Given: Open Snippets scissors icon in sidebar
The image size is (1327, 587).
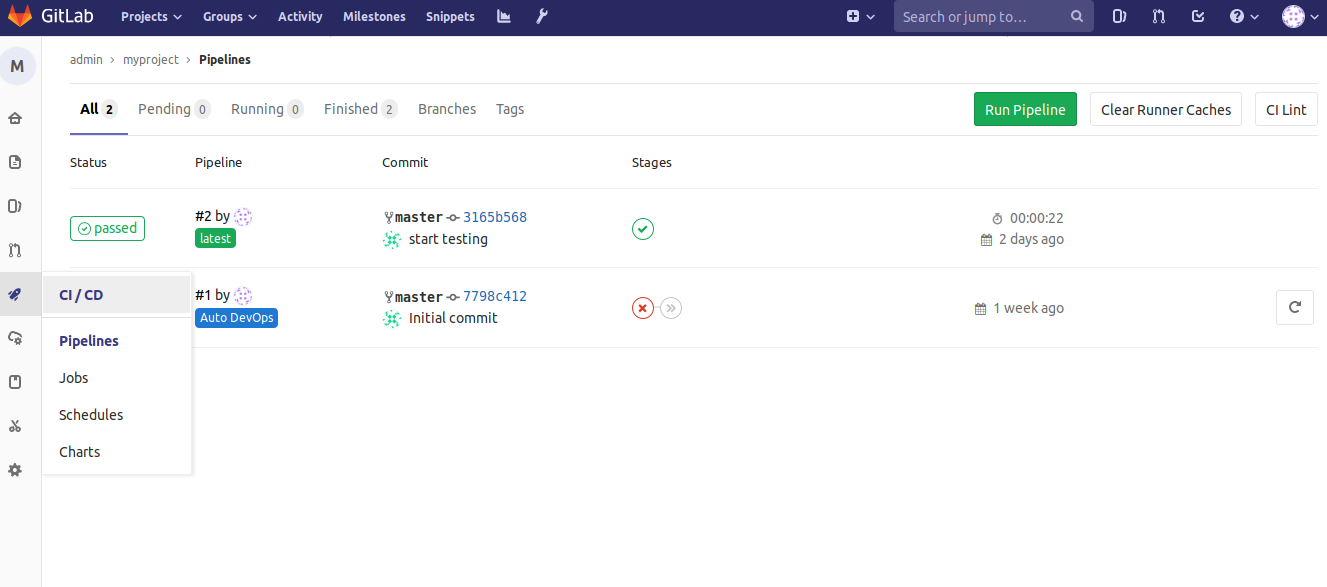Looking at the screenshot, I should point(15,426).
